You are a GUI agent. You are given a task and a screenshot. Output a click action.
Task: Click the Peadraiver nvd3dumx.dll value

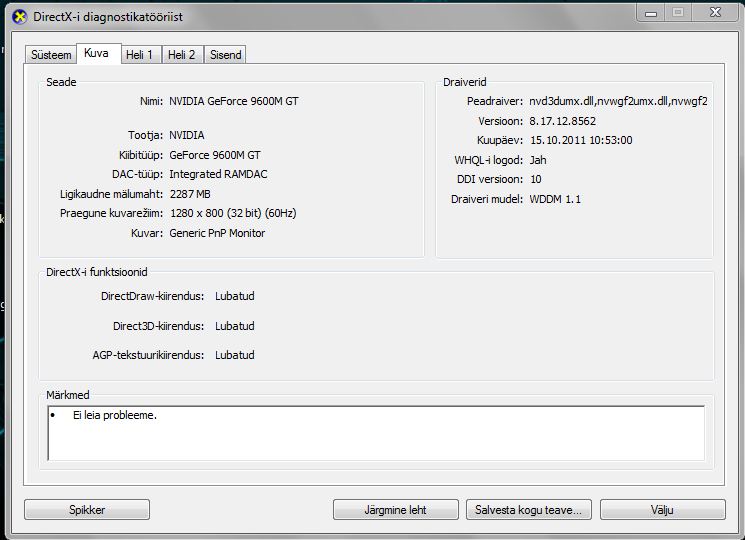coord(618,101)
